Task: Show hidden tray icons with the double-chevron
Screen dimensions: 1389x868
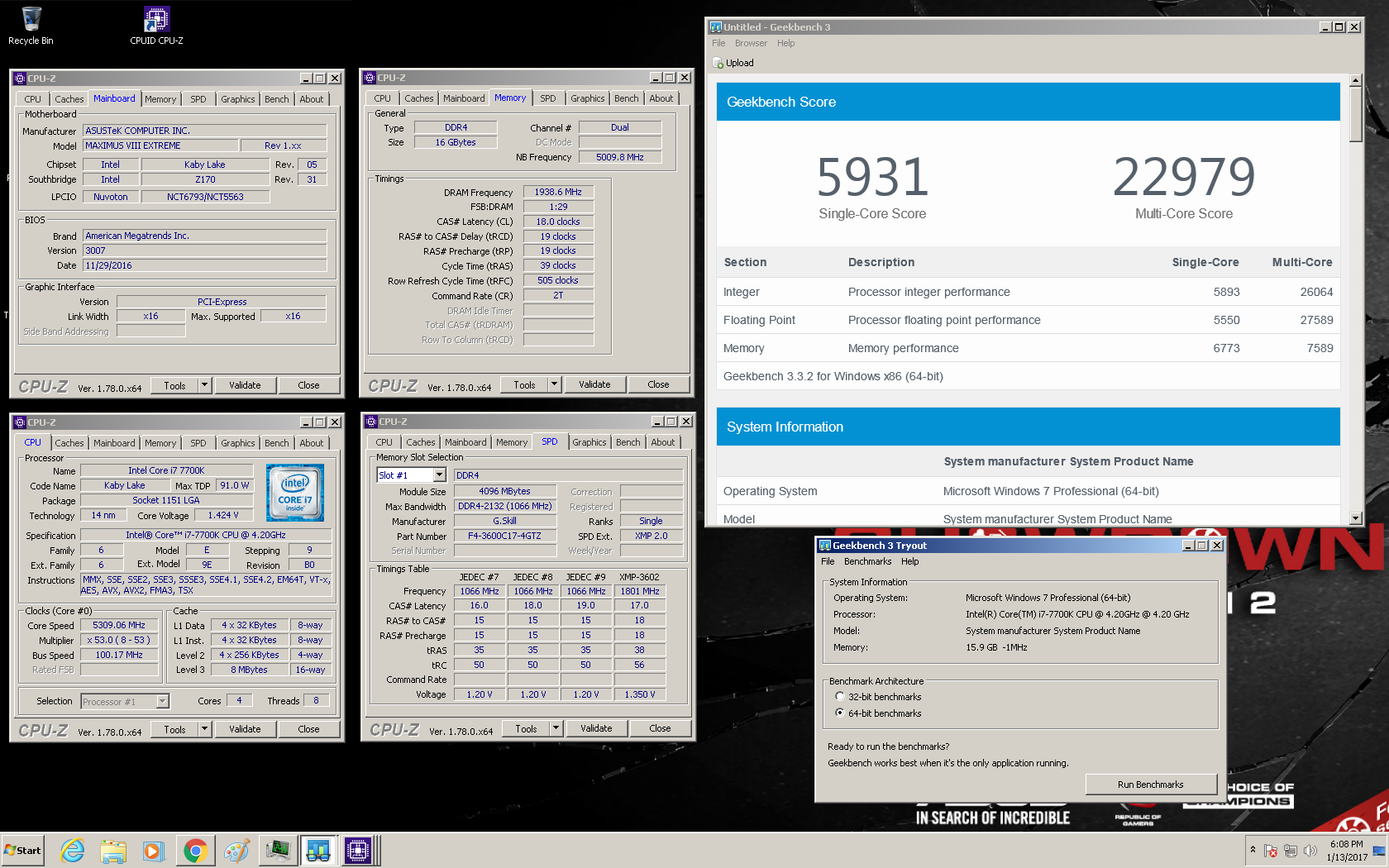Action: (x=1253, y=850)
